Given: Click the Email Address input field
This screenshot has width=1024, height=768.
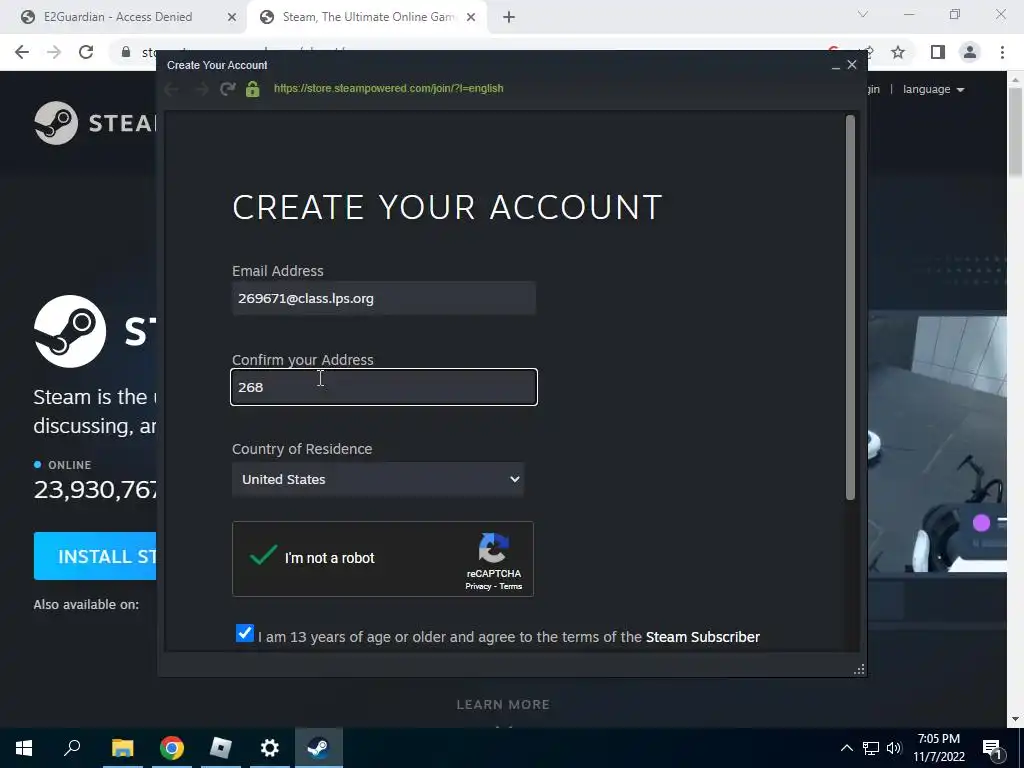Looking at the screenshot, I should point(384,298).
